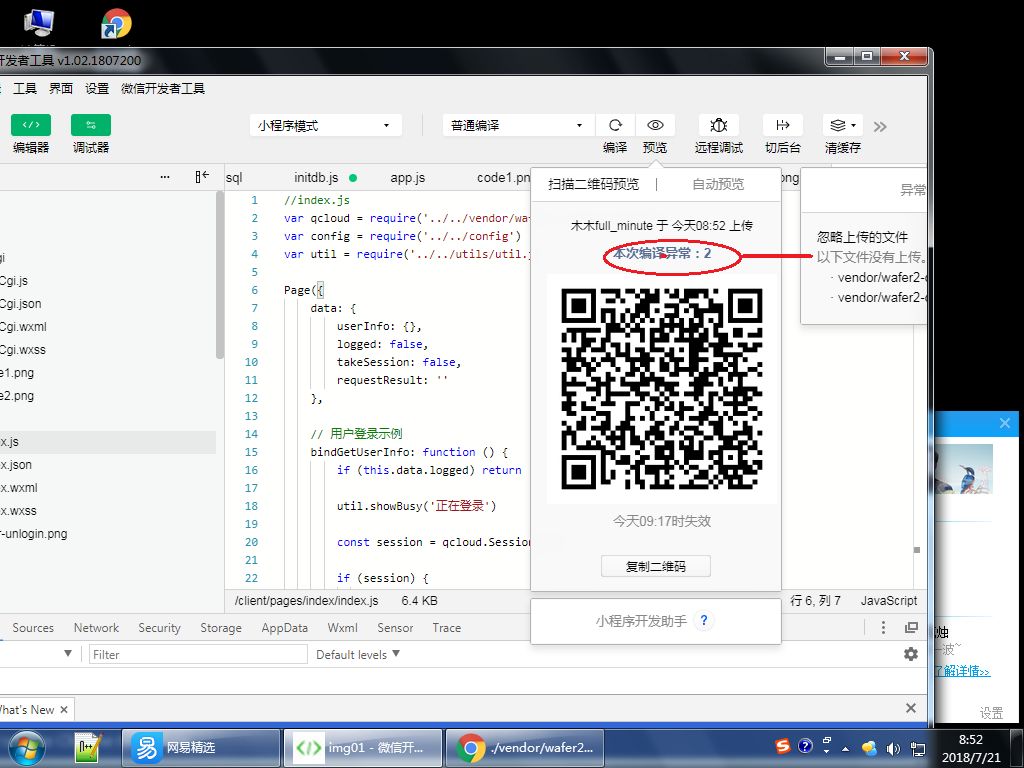Open the 设置 menu

tap(97, 88)
